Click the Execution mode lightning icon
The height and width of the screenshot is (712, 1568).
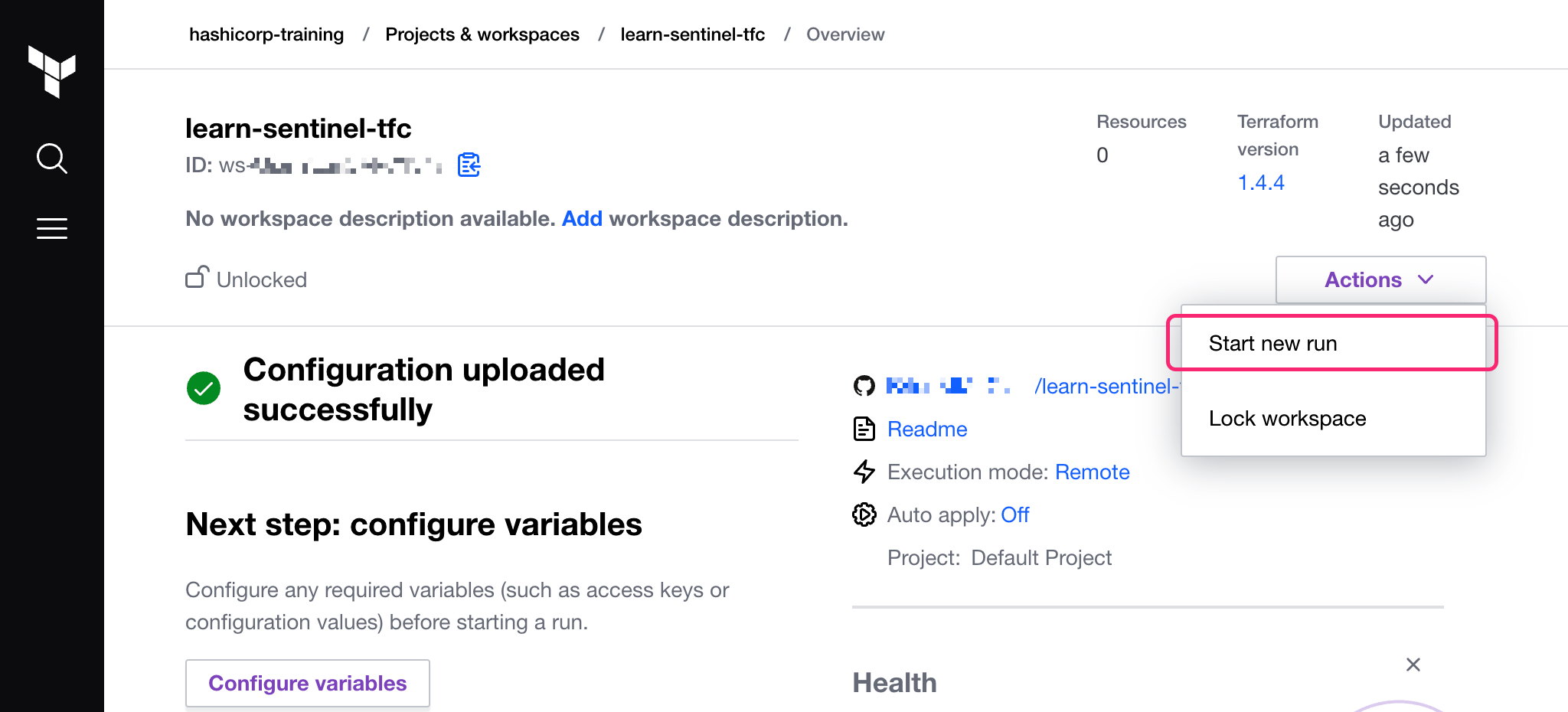point(864,472)
